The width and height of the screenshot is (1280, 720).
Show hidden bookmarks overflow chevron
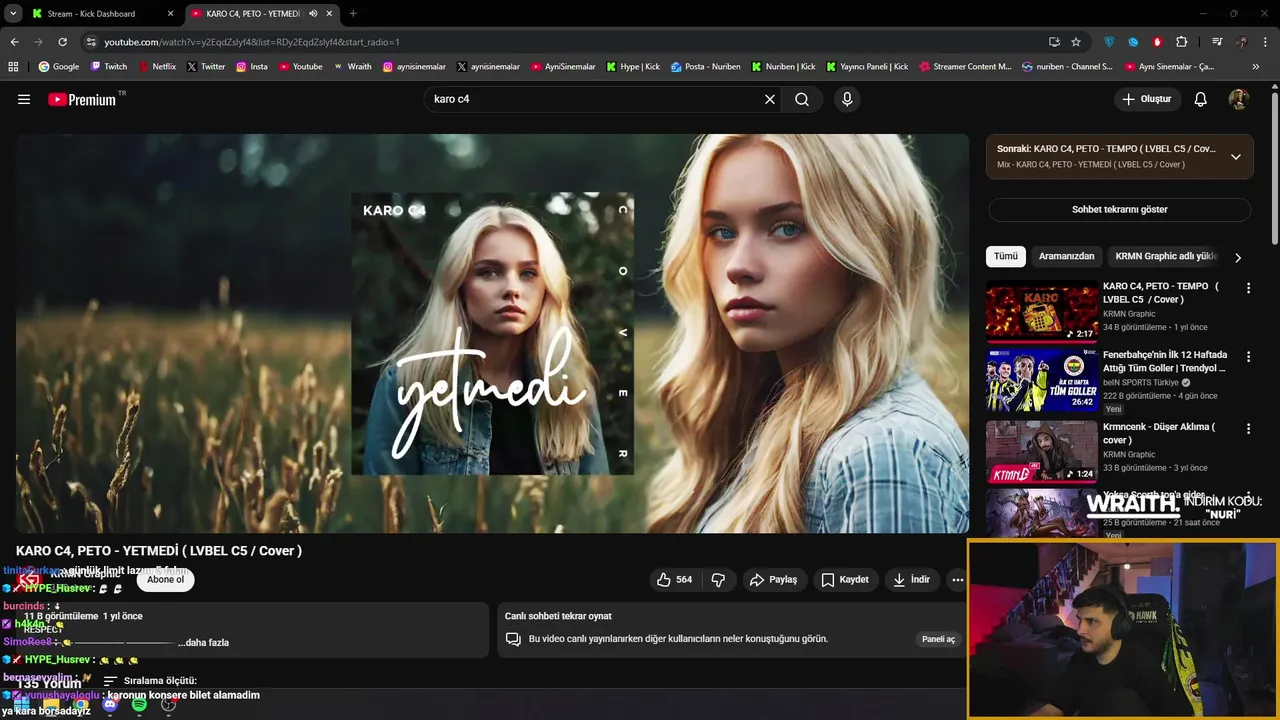[x=1256, y=66]
